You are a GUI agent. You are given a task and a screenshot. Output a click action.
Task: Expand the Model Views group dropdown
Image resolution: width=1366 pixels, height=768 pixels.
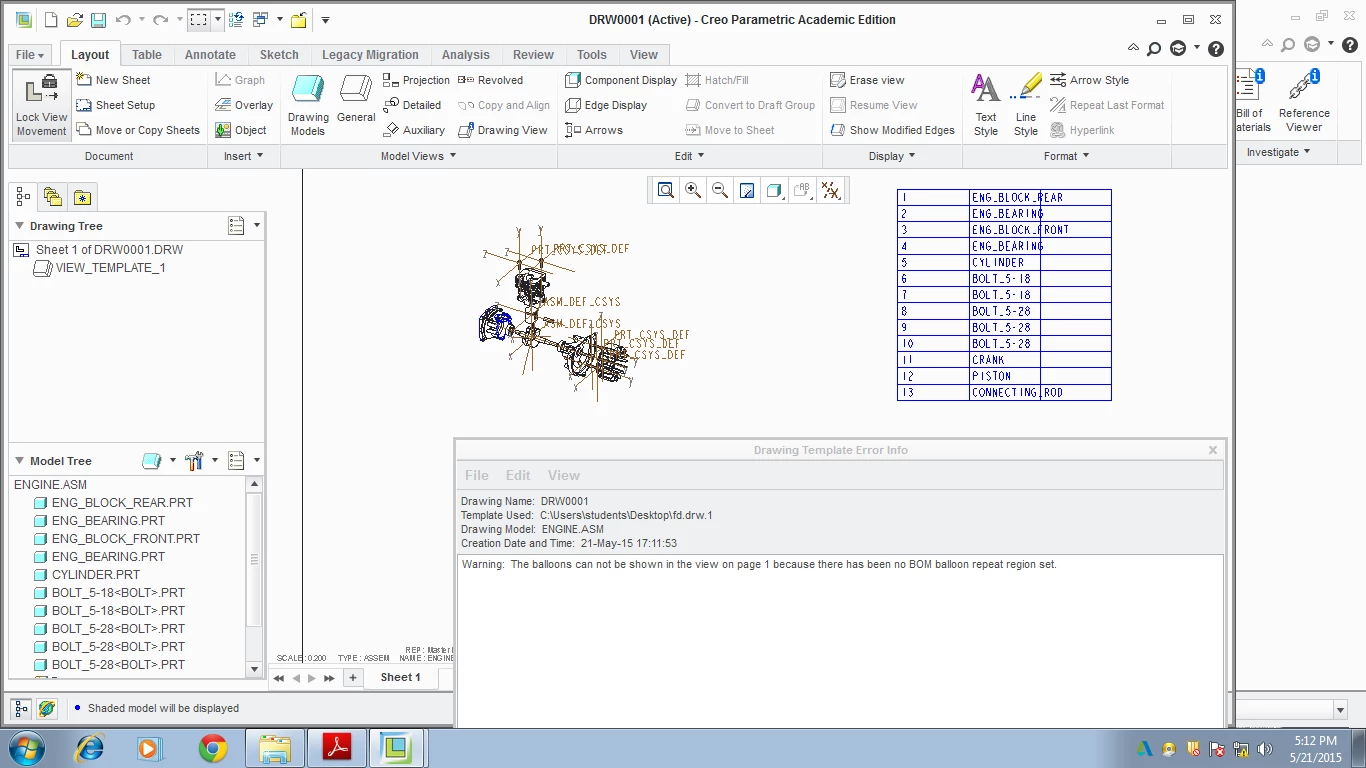(418, 156)
